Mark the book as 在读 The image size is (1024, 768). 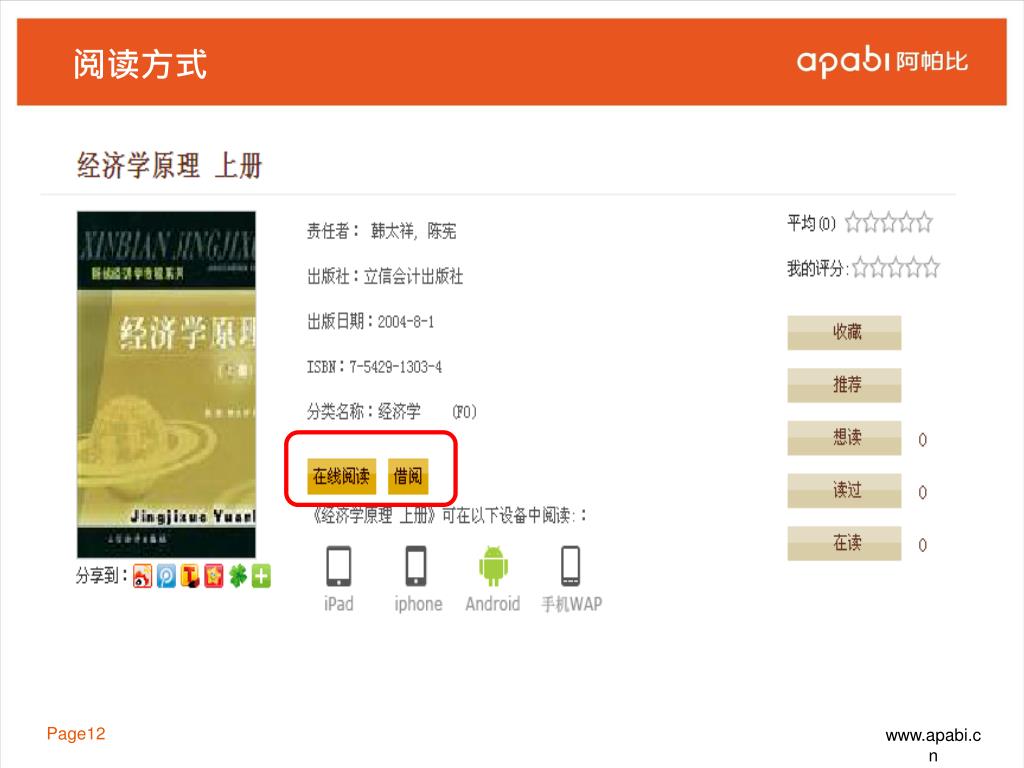(x=844, y=543)
